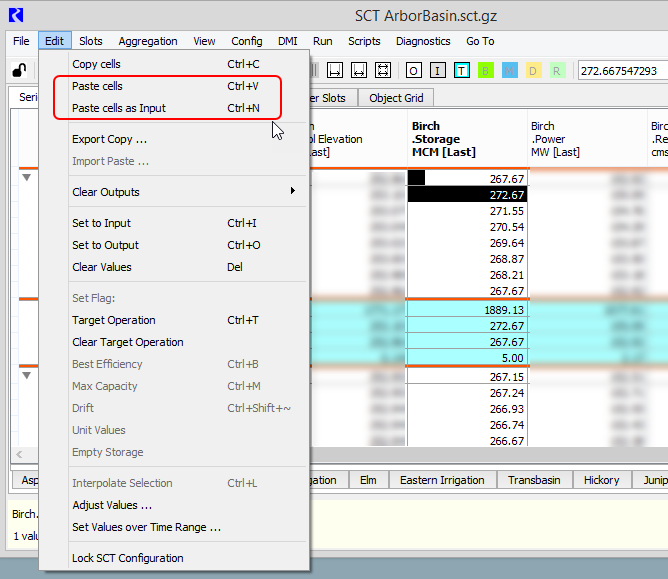Click the blue M max capacity button

point(510,70)
